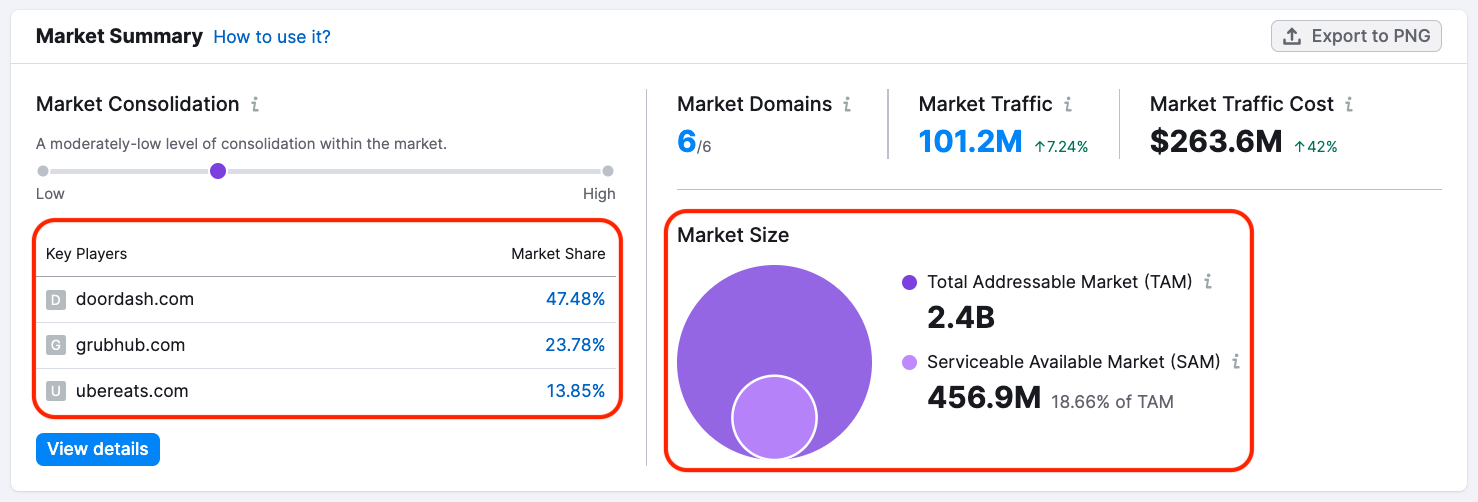Click the 2.4B TAM value
Image resolution: width=1478 pixels, height=502 pixels.
click(961, 317)
